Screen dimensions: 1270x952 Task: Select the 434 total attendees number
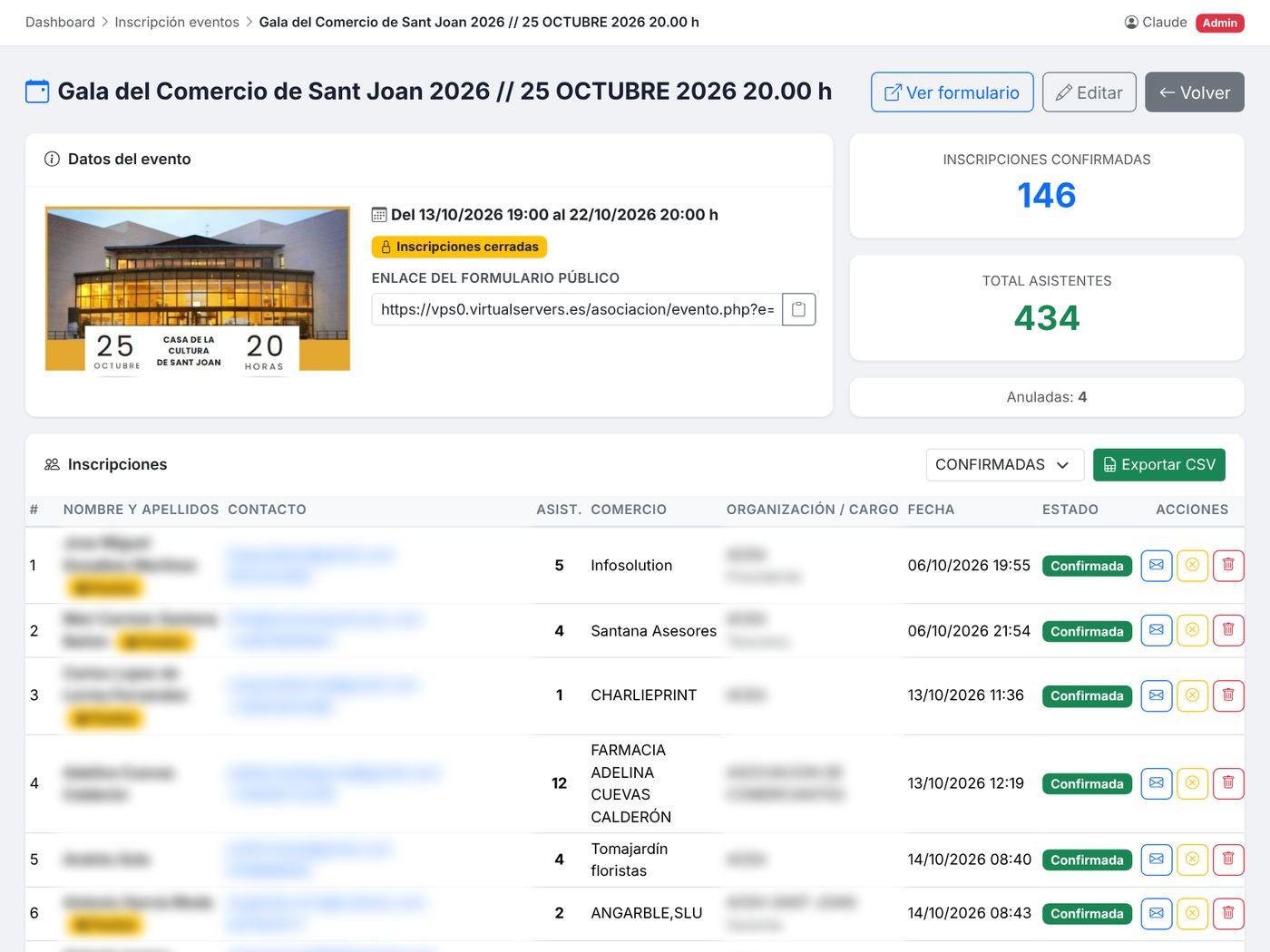(1047, 318)
